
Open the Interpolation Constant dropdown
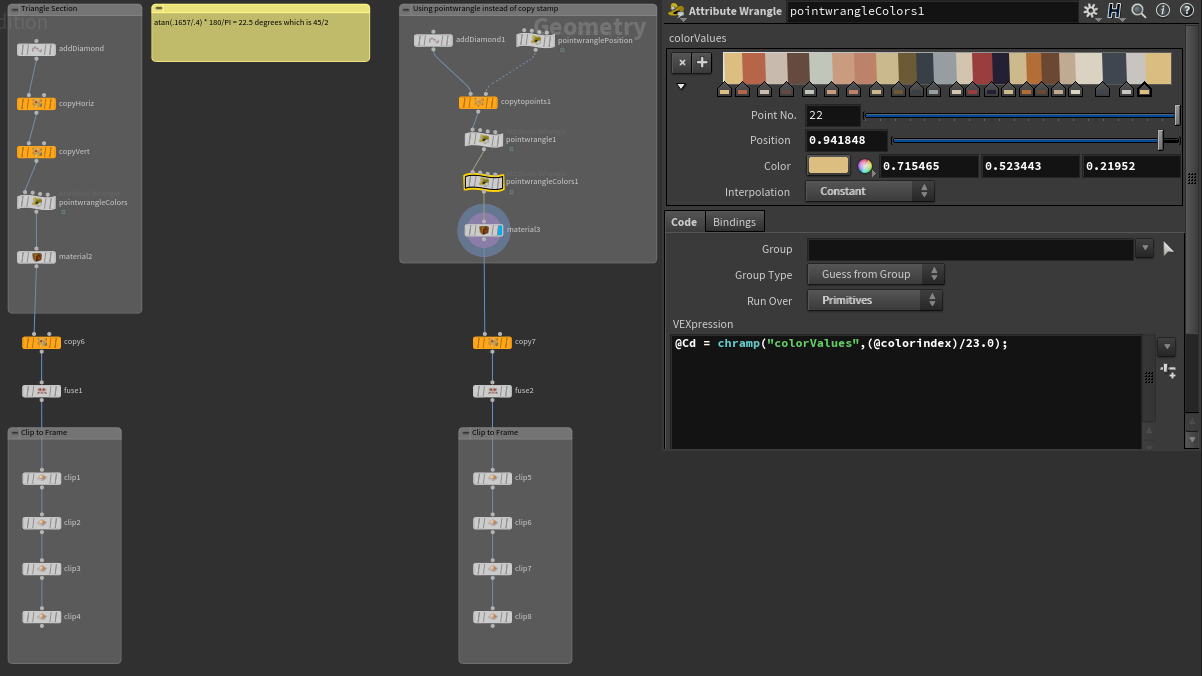pos(869,191)
